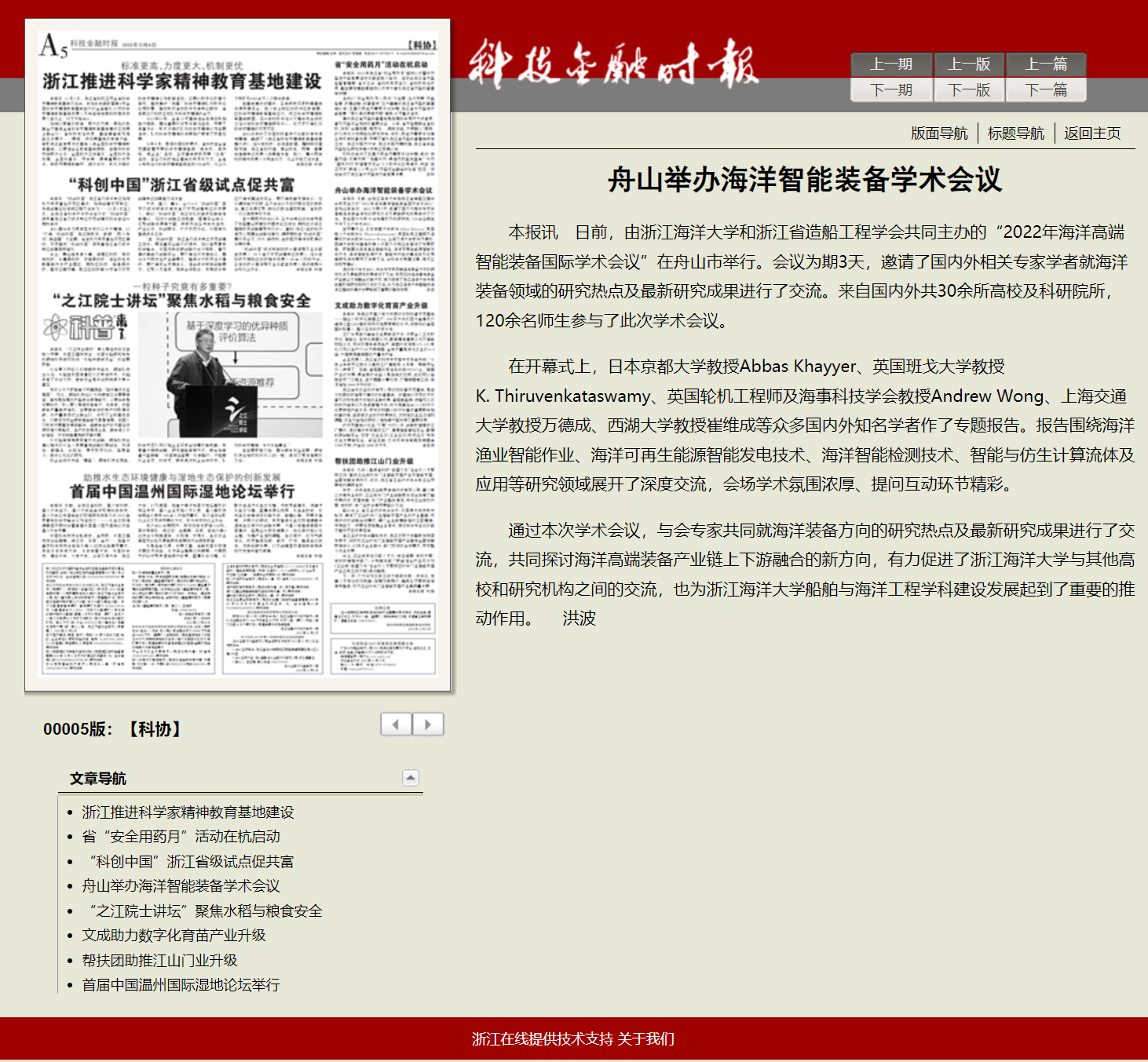The image size is (1148, 1062).
Task: Open article 舟山举办海洋智能装备学术会议 in list
Action: (x=181, y=886)
